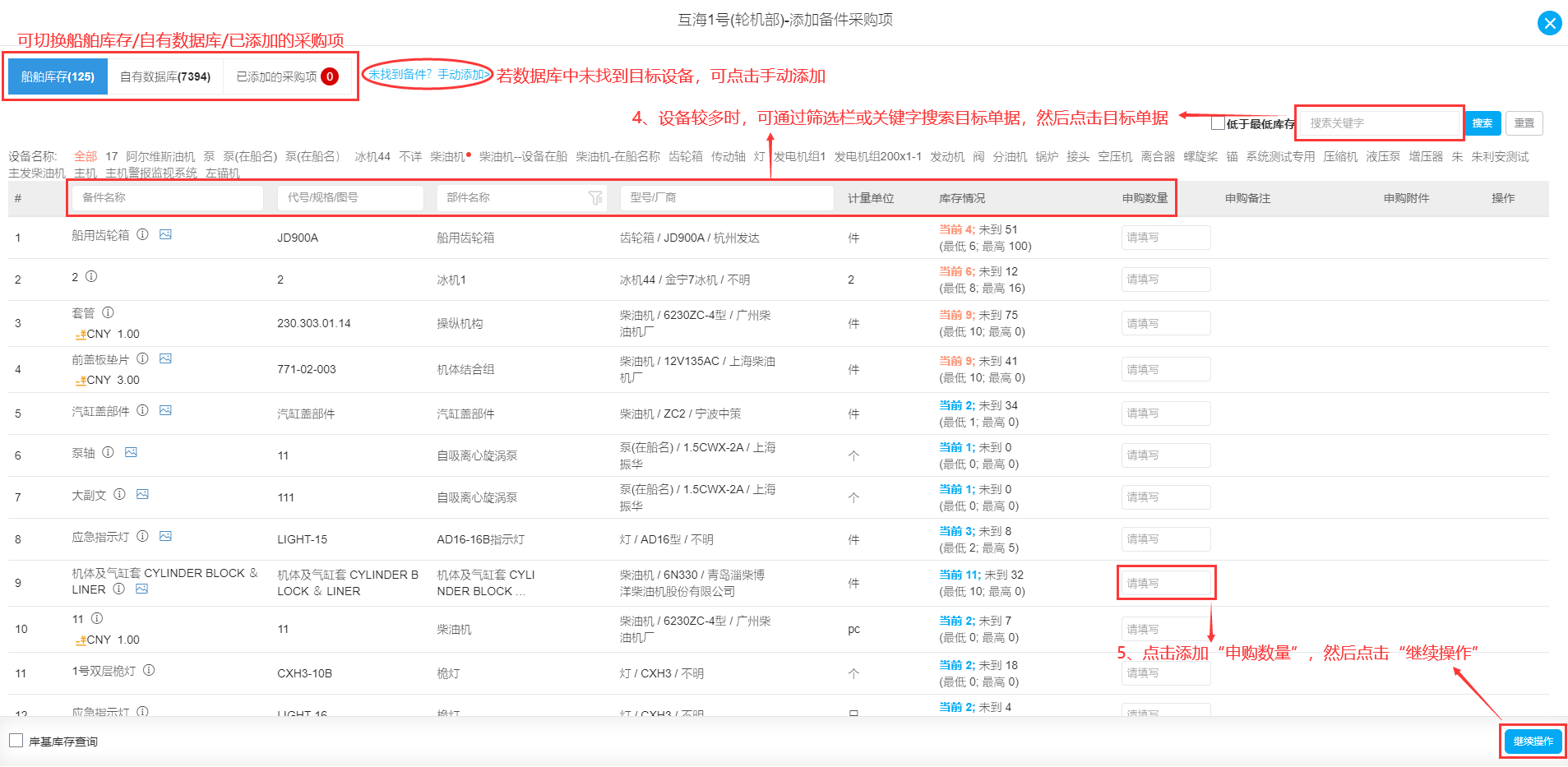This screenshot has width=1568, height=767.
Task: Open info icon for 1号双层舱灯
Action: coord(149,670)
